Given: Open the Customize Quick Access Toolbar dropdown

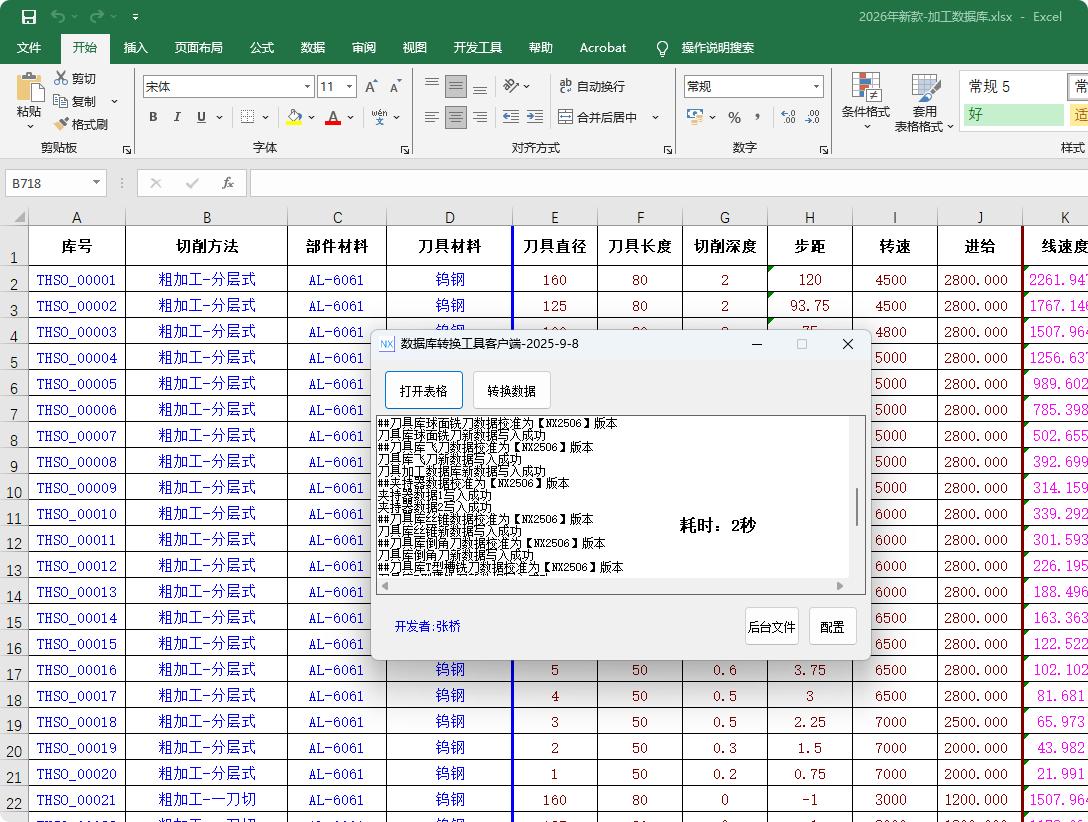Looking at the screenshot, I should click(135, 17).
